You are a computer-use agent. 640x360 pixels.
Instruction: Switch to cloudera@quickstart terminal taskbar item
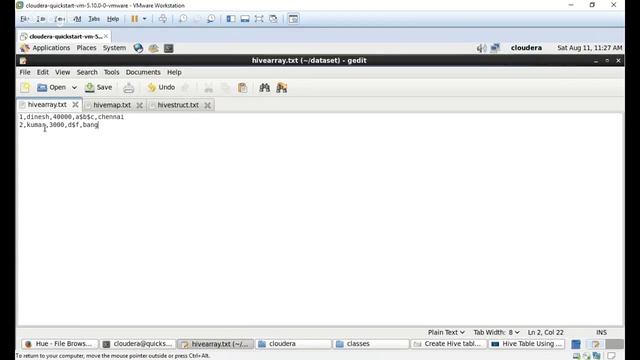(x=138, y=344)
